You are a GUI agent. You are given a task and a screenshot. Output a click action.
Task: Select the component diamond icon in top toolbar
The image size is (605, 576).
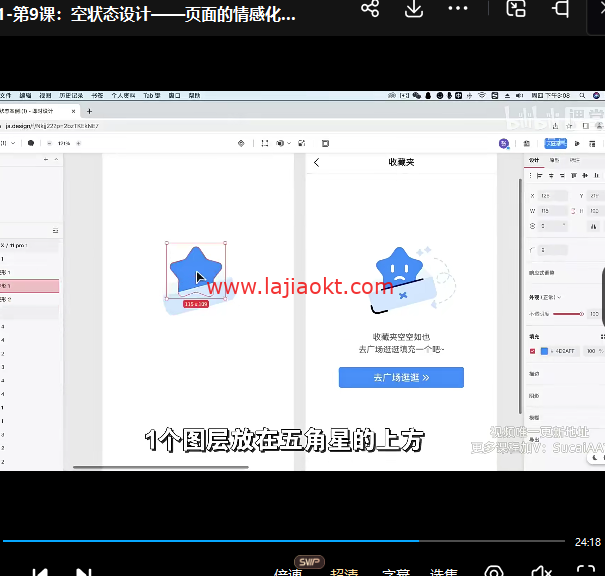[241, 144]
